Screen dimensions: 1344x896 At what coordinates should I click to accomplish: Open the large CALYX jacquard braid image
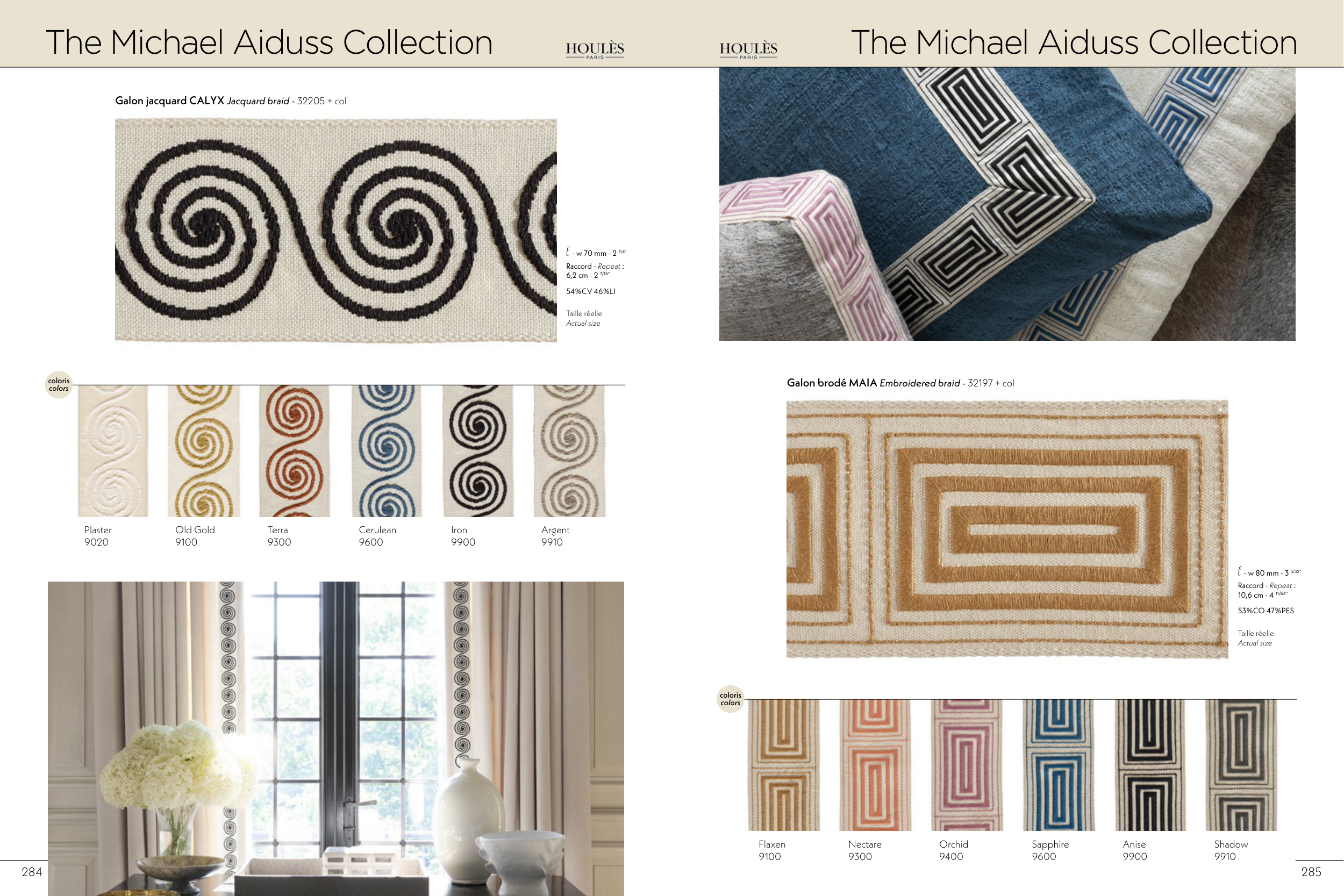coord(336,230)
